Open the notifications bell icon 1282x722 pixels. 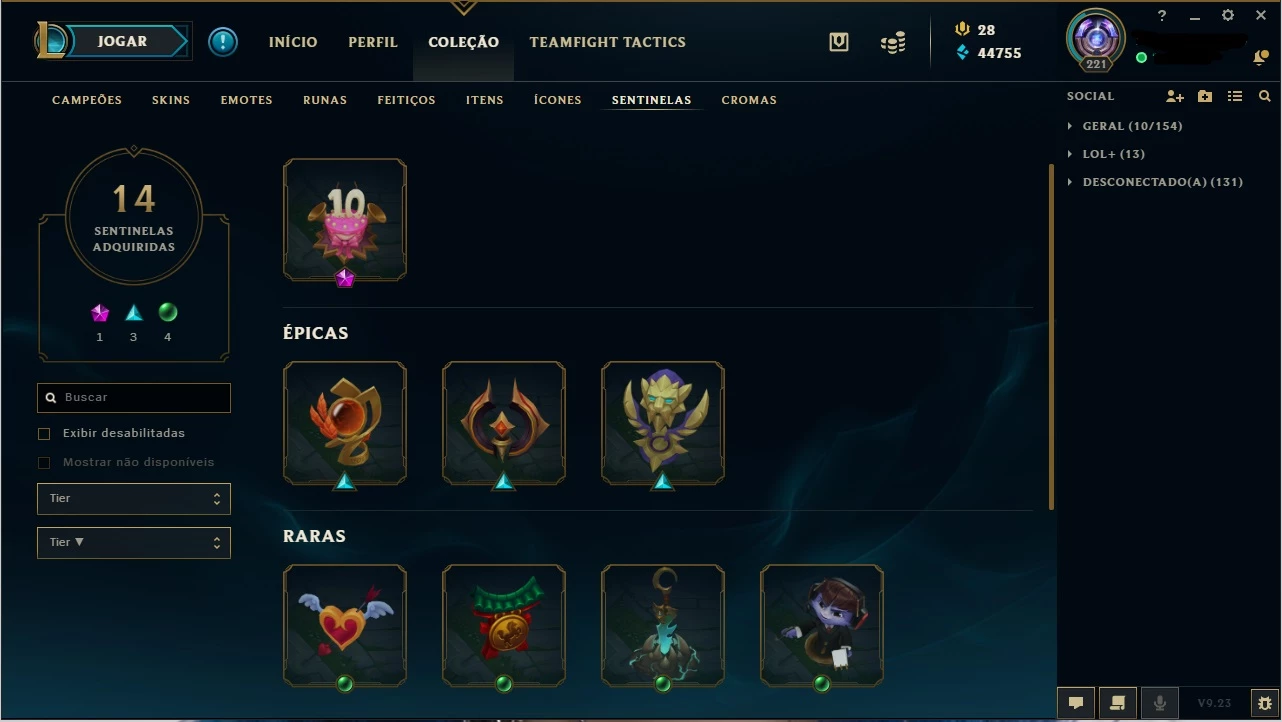point(1260,58)
